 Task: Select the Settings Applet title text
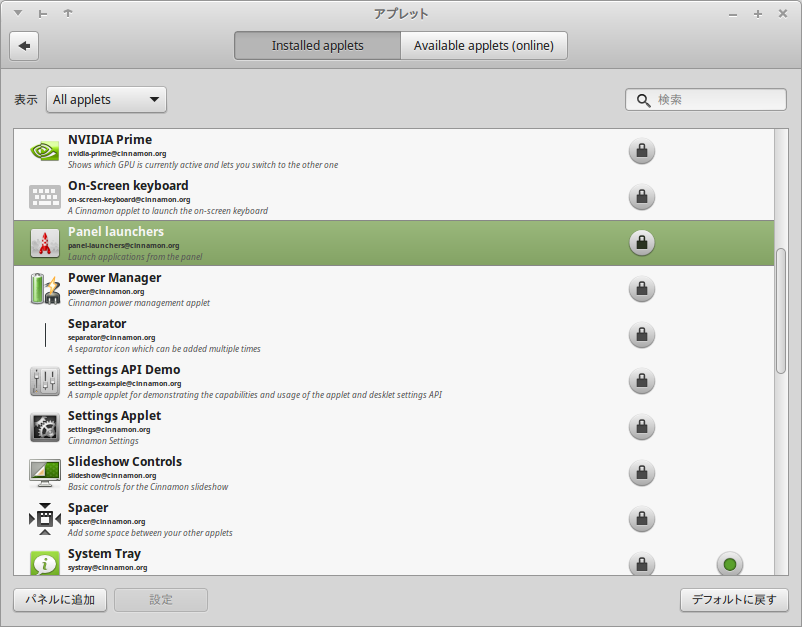pyautogui.click(x=115, y=416)
